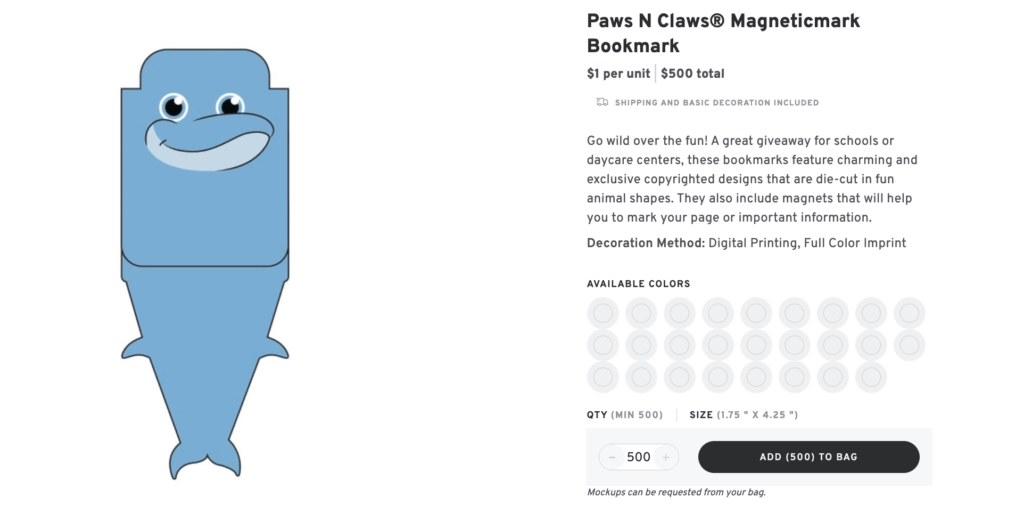Click the quantity field showing 500
Viewport: 1024px width, 506px height.
tap(638, 457)
